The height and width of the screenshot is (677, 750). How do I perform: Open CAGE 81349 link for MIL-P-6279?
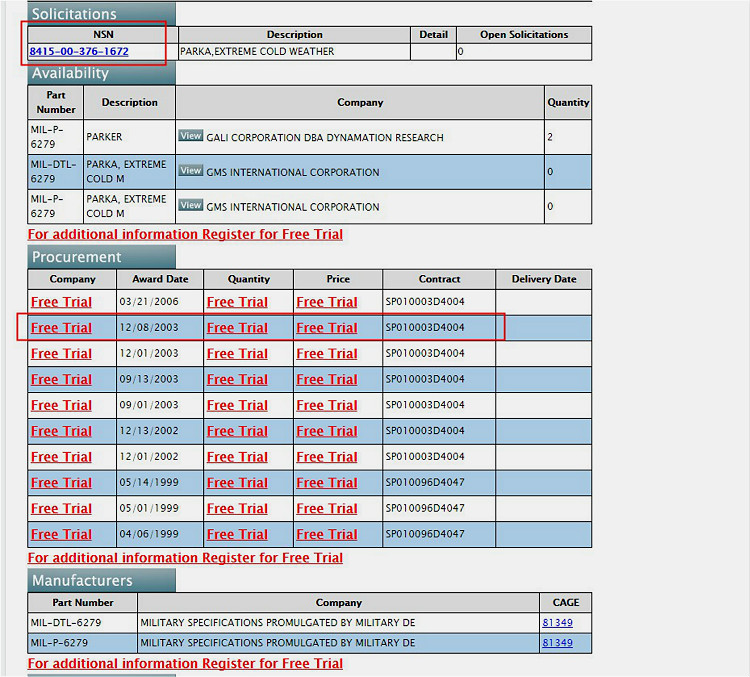click(x=557, y=643)
